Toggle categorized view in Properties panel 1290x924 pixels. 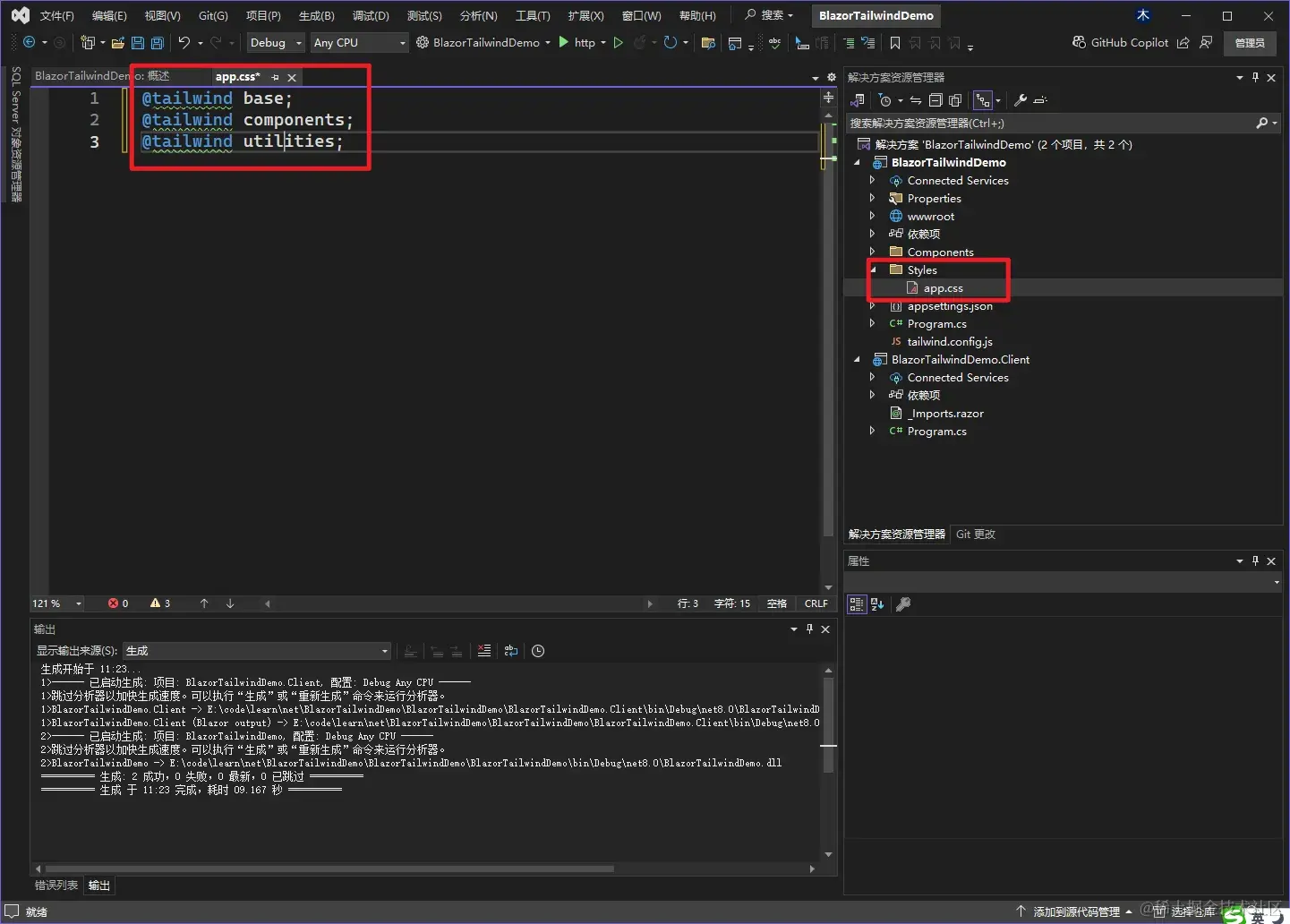coord(857,604)
